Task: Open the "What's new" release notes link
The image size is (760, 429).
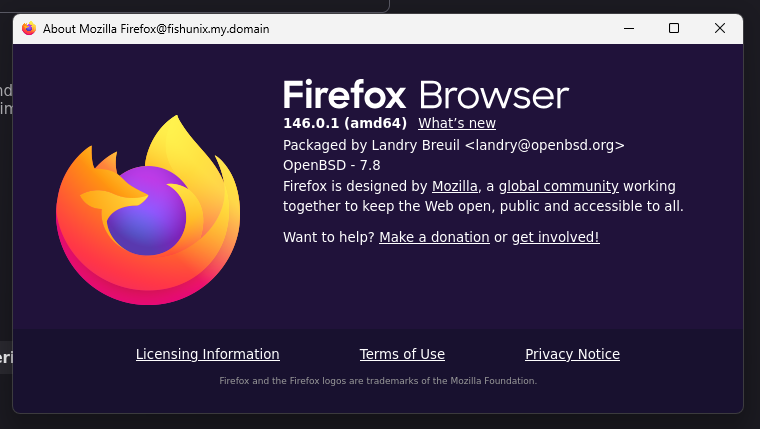Action: (456, 124)
